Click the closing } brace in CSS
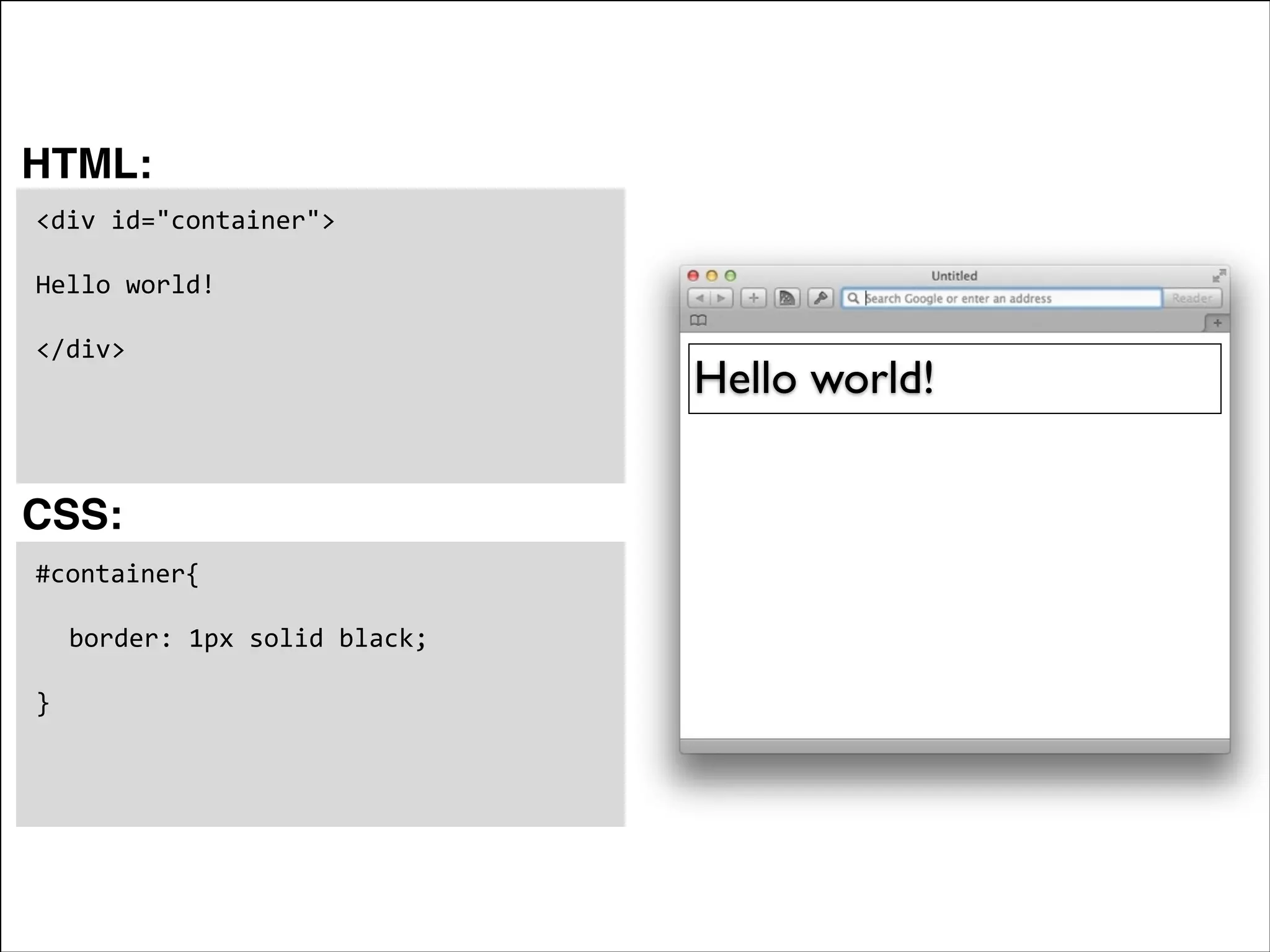This screenshot has width=1270, height=952. (x=43, y=703)
